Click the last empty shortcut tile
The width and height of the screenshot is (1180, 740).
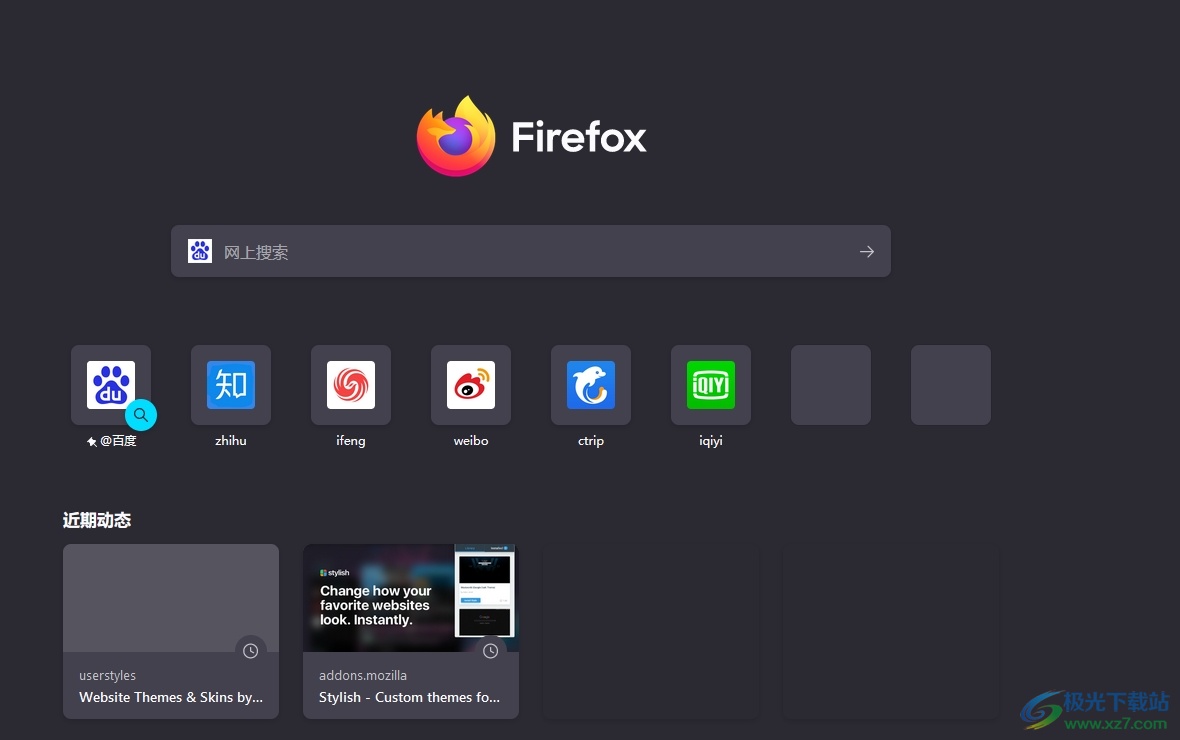point(950,385)
